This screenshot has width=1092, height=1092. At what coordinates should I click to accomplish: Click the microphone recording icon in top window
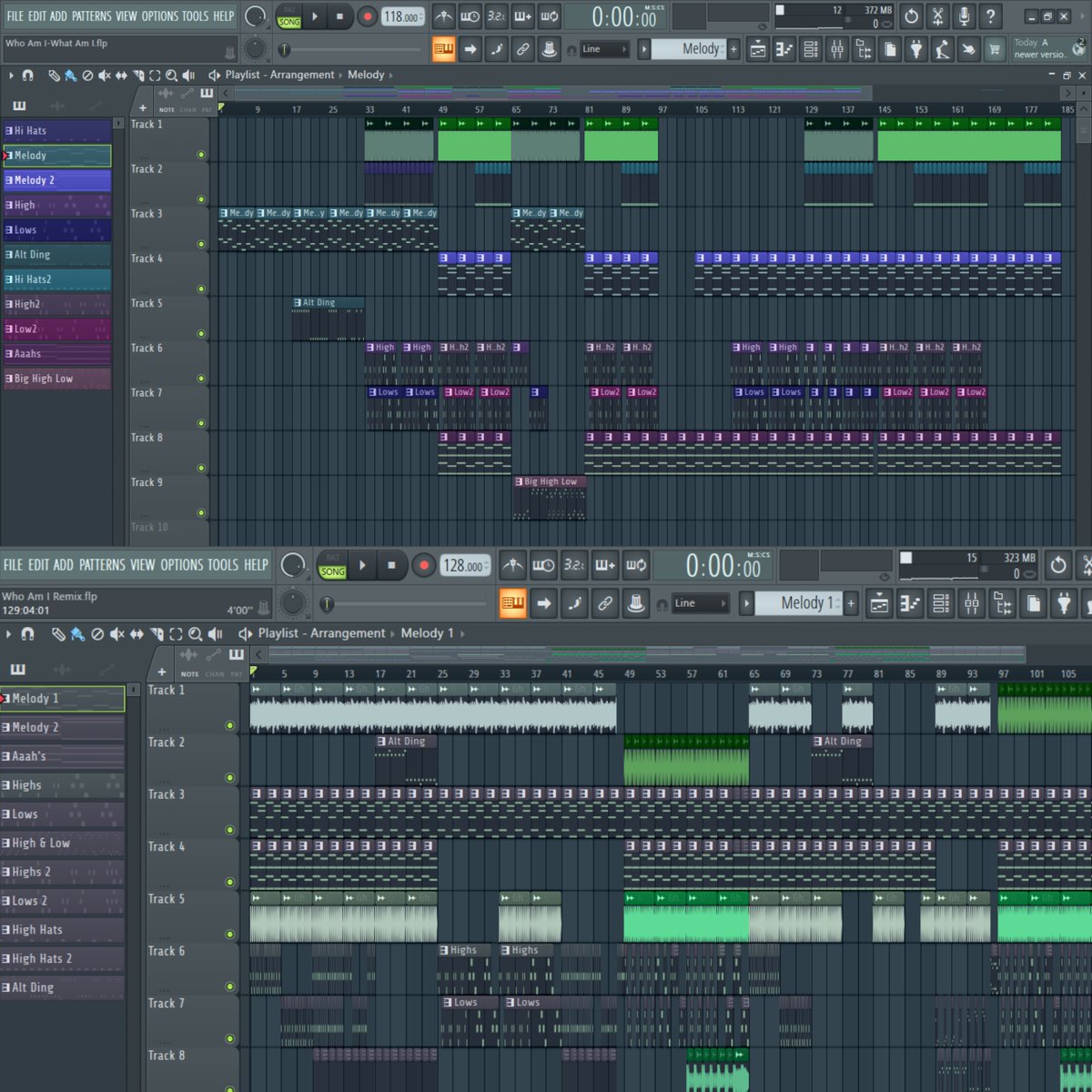[965, 16]
